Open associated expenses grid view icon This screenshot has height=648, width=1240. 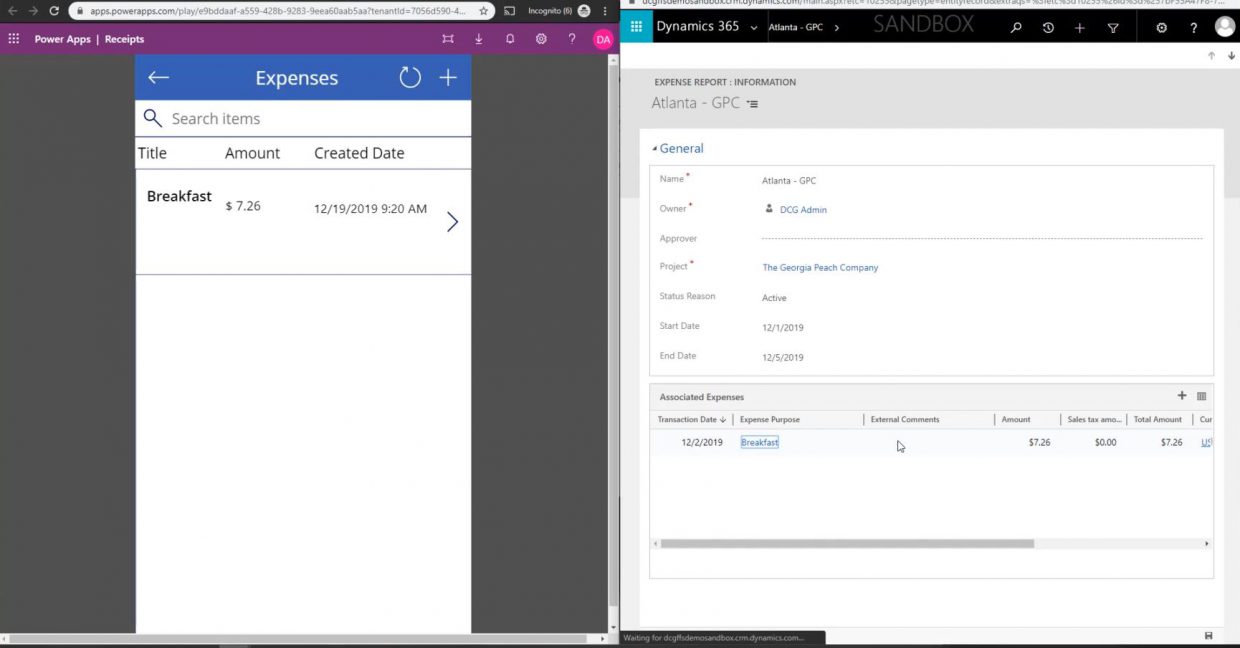(1201, 396)
